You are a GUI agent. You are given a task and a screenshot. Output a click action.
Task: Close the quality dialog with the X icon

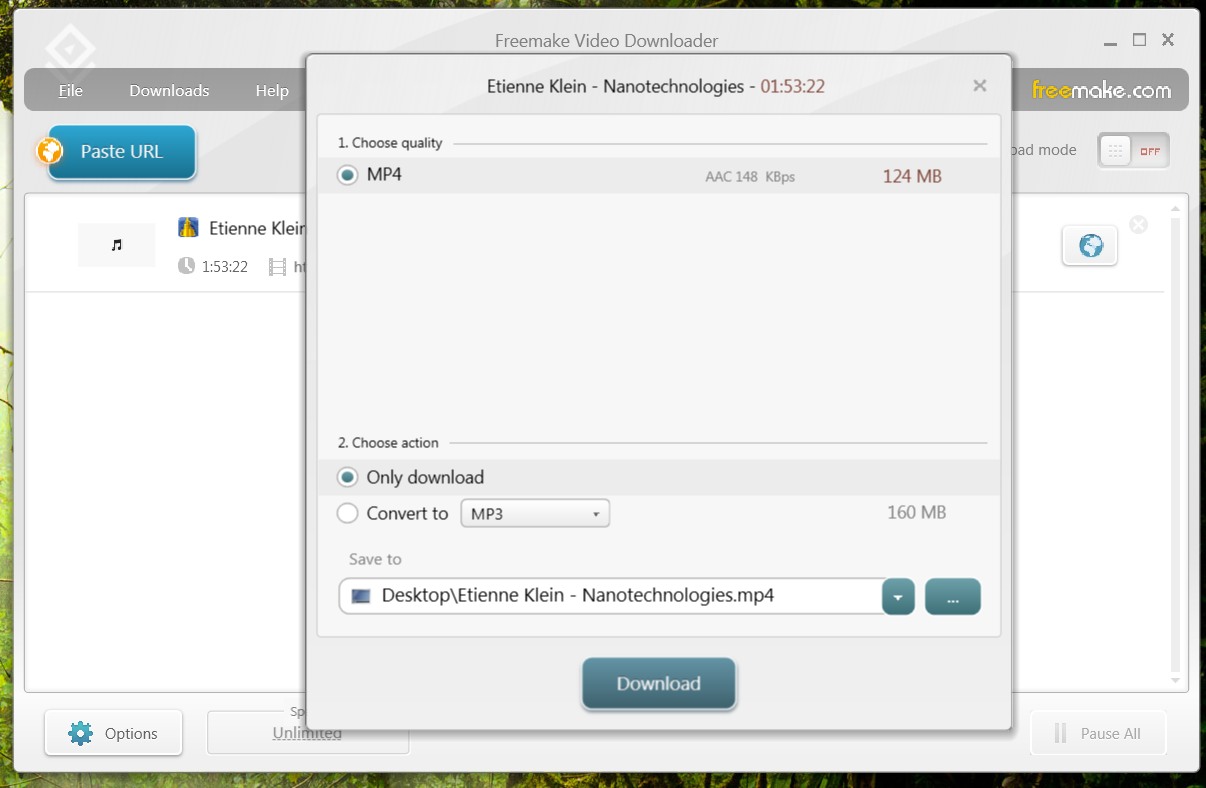(x=980, y=86)
